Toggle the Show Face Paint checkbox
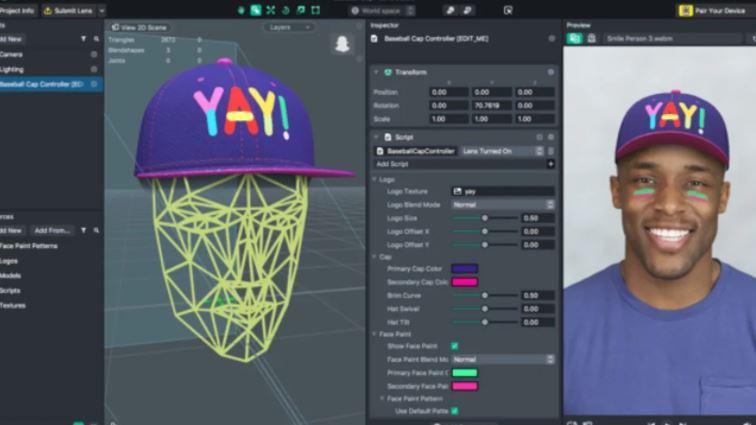756x425 pixels. tap(454, 346)
